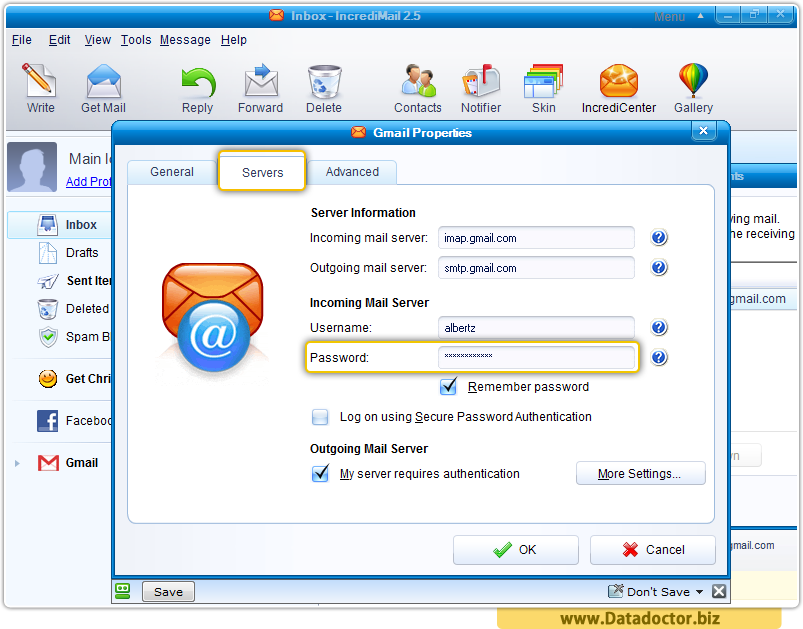
Task: Click help icon for Incoming mail server
Action: tap(659, 238)
